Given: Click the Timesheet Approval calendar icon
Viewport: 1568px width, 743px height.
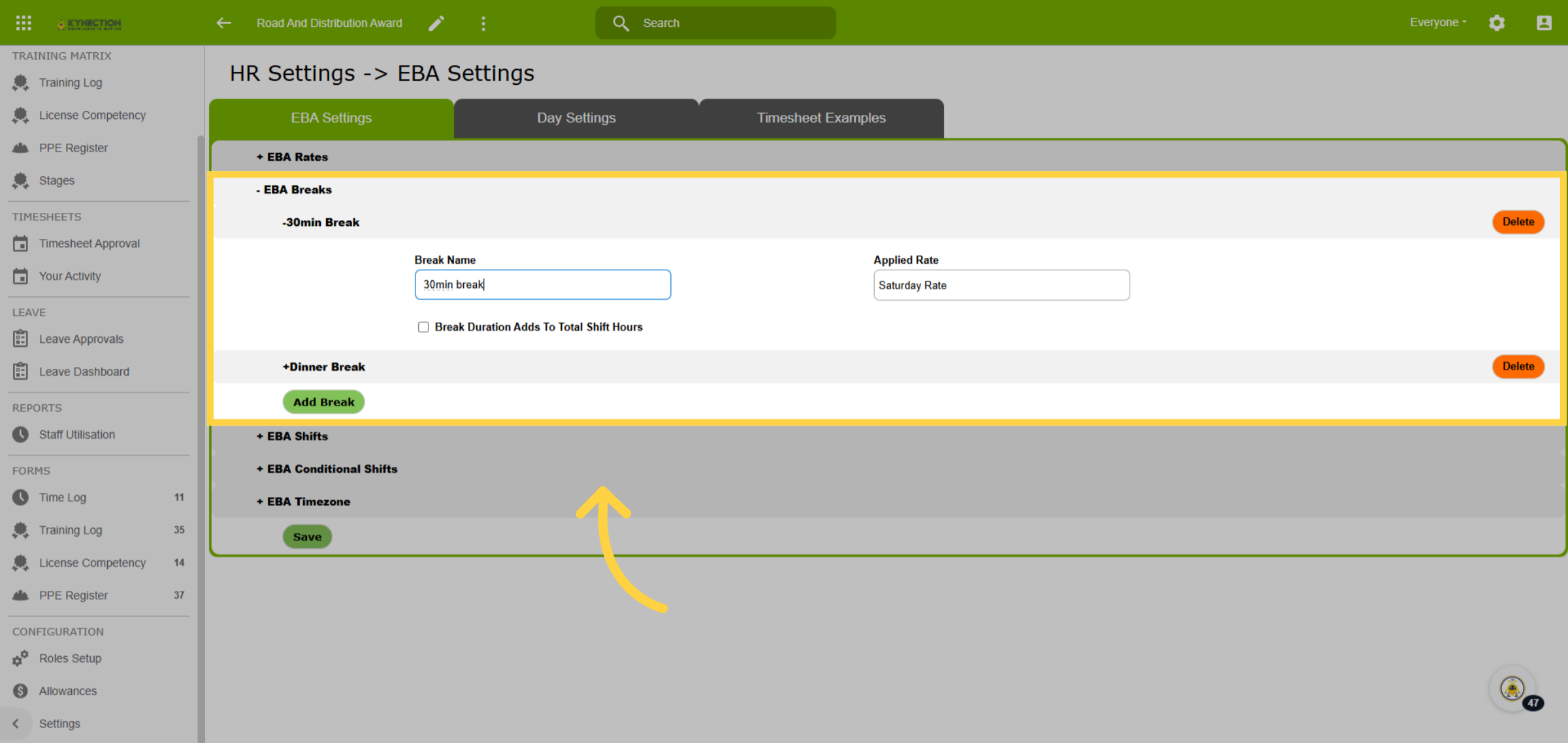Looking at the screenshot, I should [20, 244].
